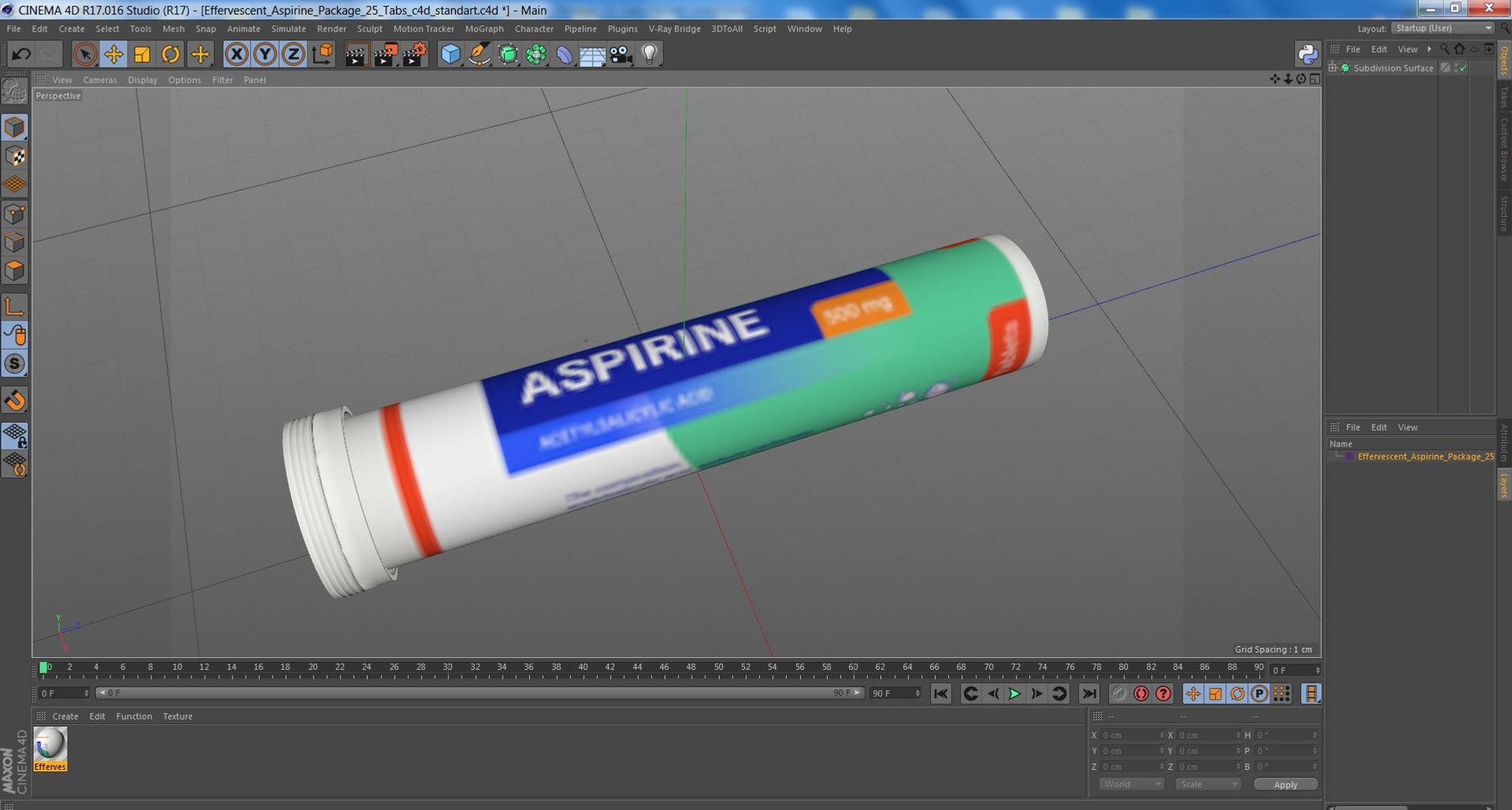Open the Layout dropdown Startup (User)
1512x810 pixels.
1443,28
